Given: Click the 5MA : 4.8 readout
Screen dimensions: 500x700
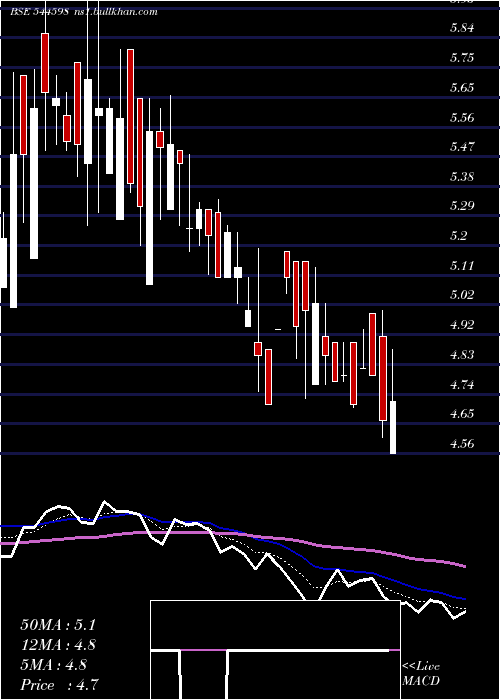Looking at the screenshot, I should click(x=54, y=665).
